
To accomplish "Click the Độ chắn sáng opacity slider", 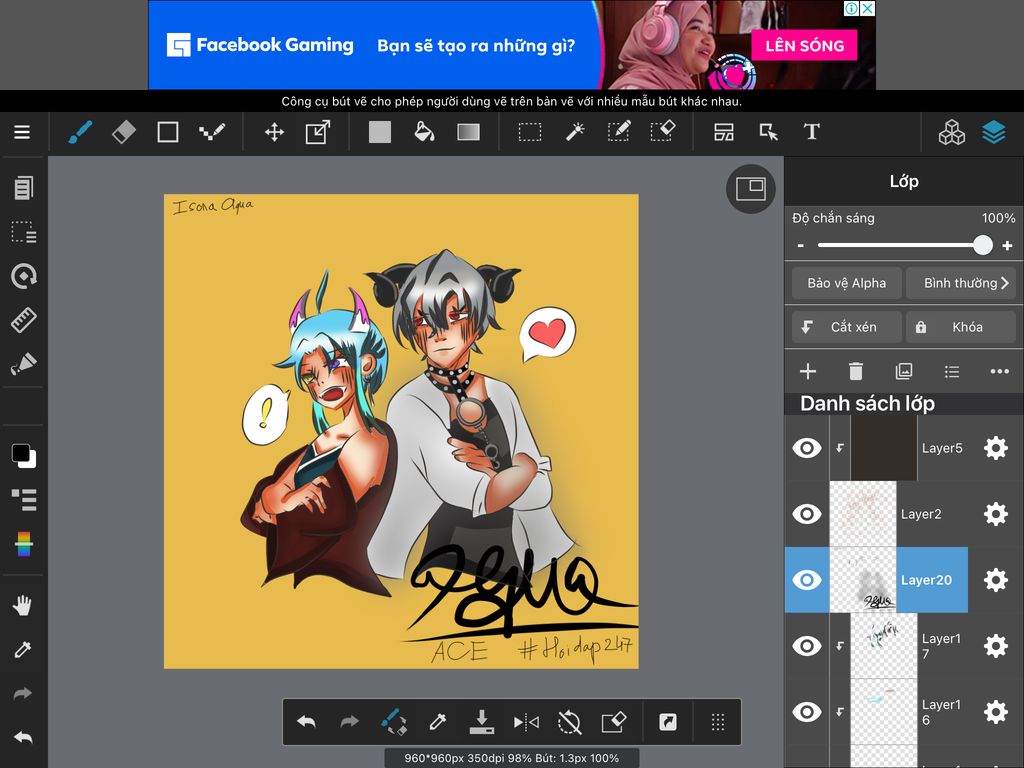I will click(905, 246).
